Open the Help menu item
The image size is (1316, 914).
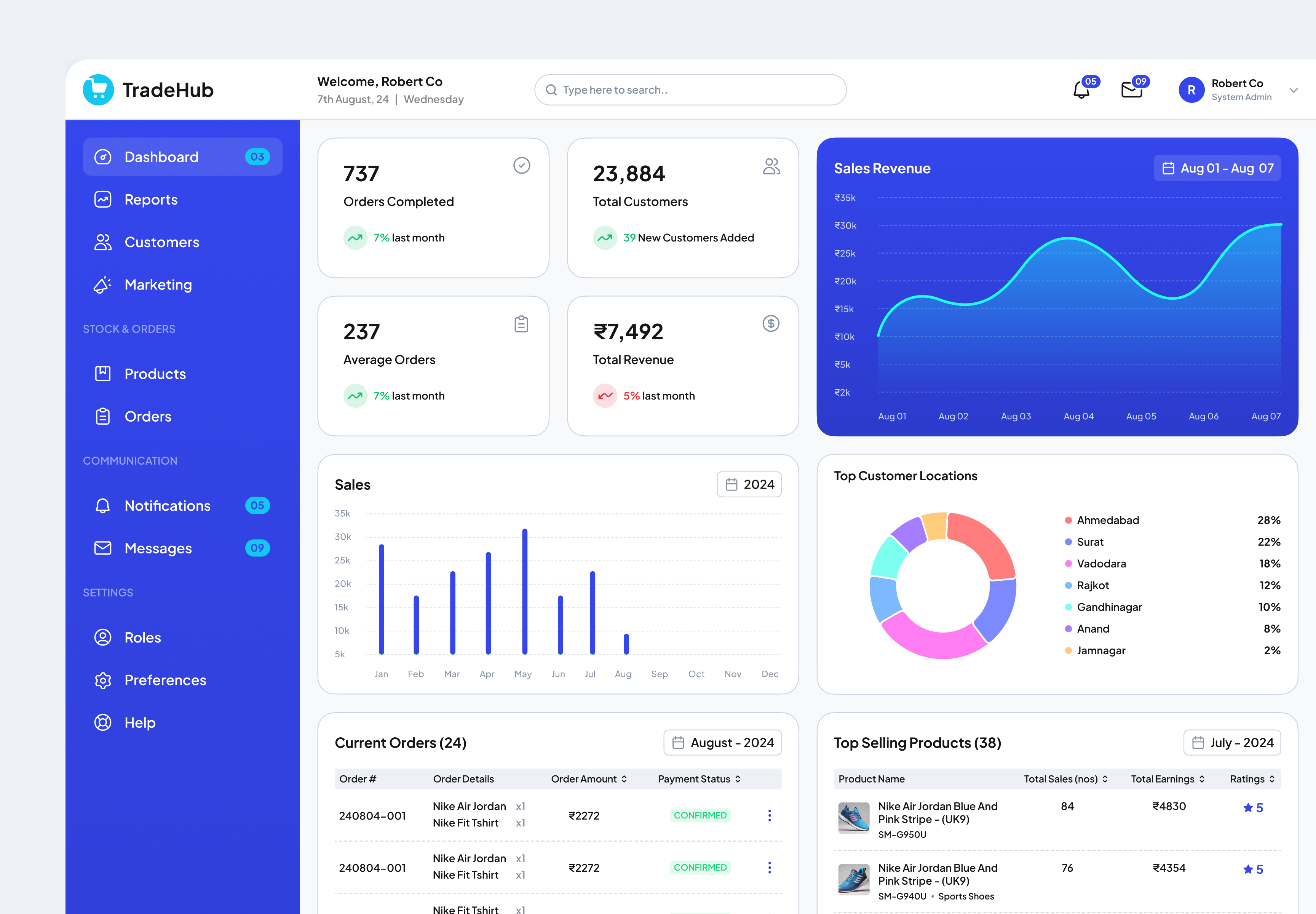click(103, 722)
